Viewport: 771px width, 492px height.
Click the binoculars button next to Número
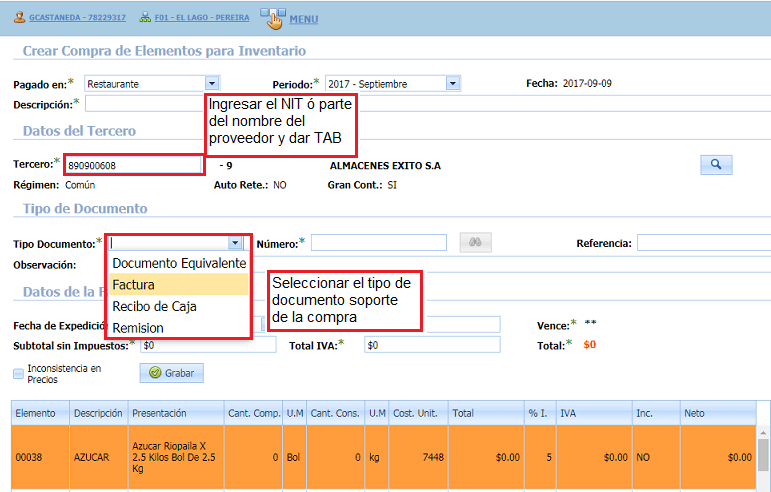coord(475,242)
